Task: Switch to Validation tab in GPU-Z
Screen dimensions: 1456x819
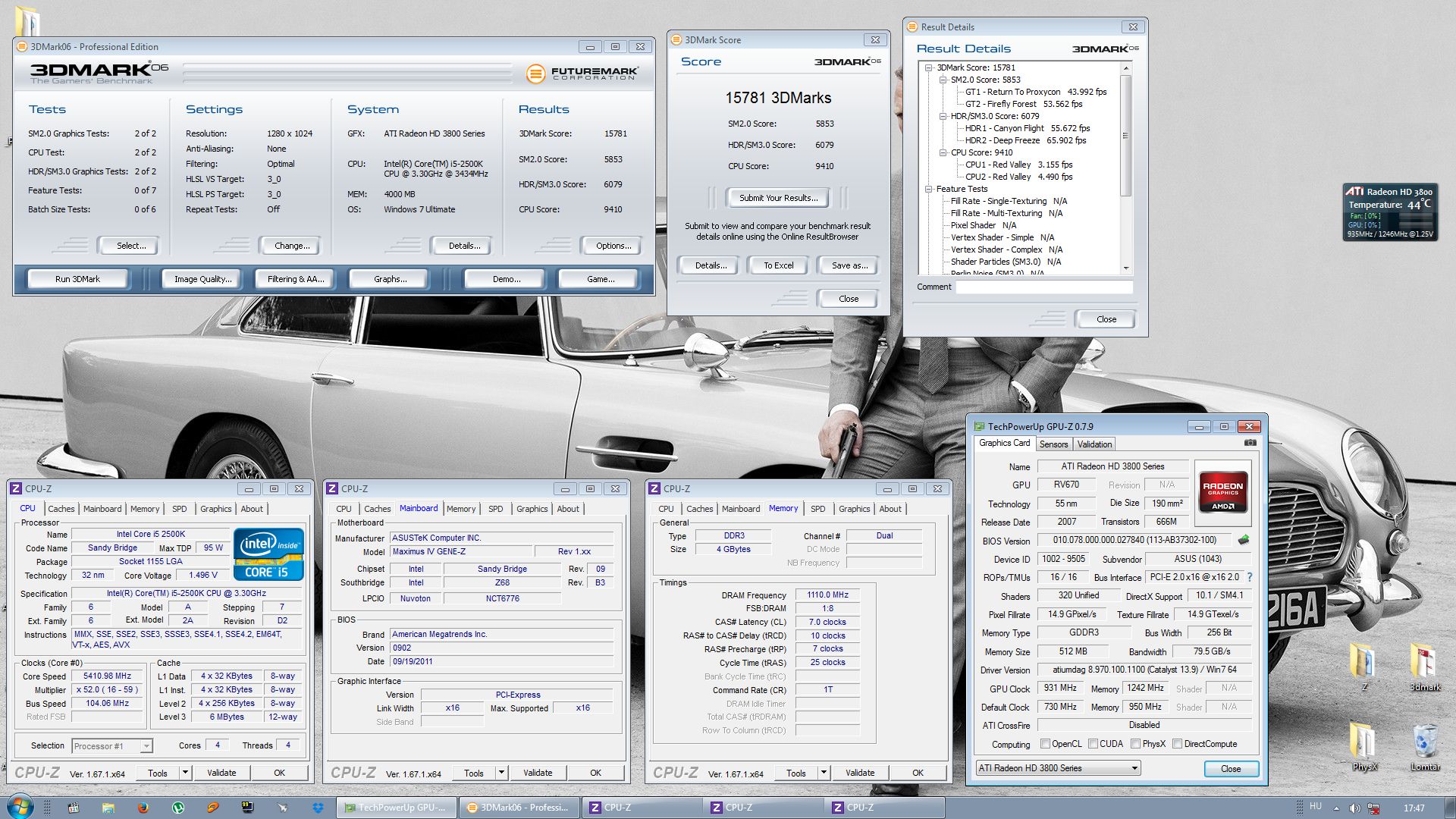Action: coord(1094,444)
